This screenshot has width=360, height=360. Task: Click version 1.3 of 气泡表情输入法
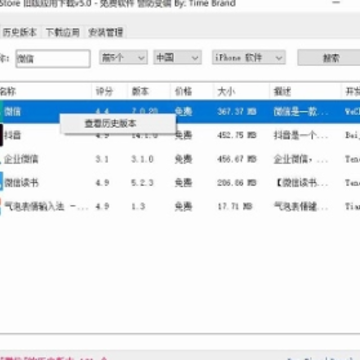138,207
